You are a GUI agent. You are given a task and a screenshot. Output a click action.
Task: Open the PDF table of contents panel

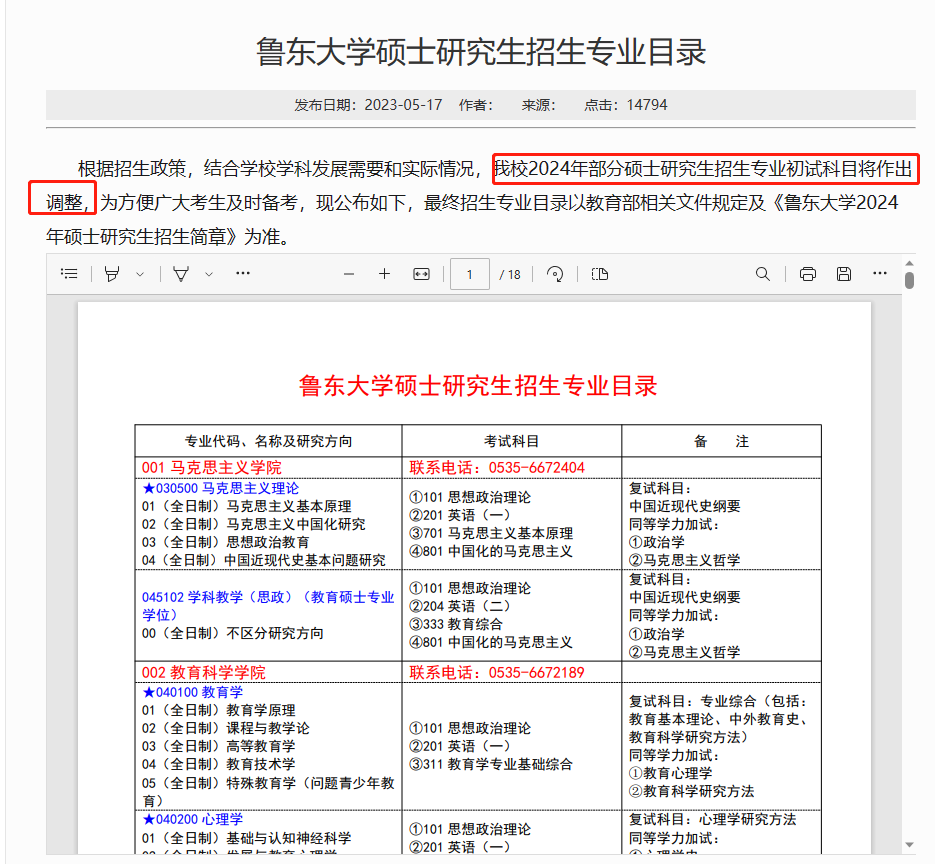coord(69,274)
